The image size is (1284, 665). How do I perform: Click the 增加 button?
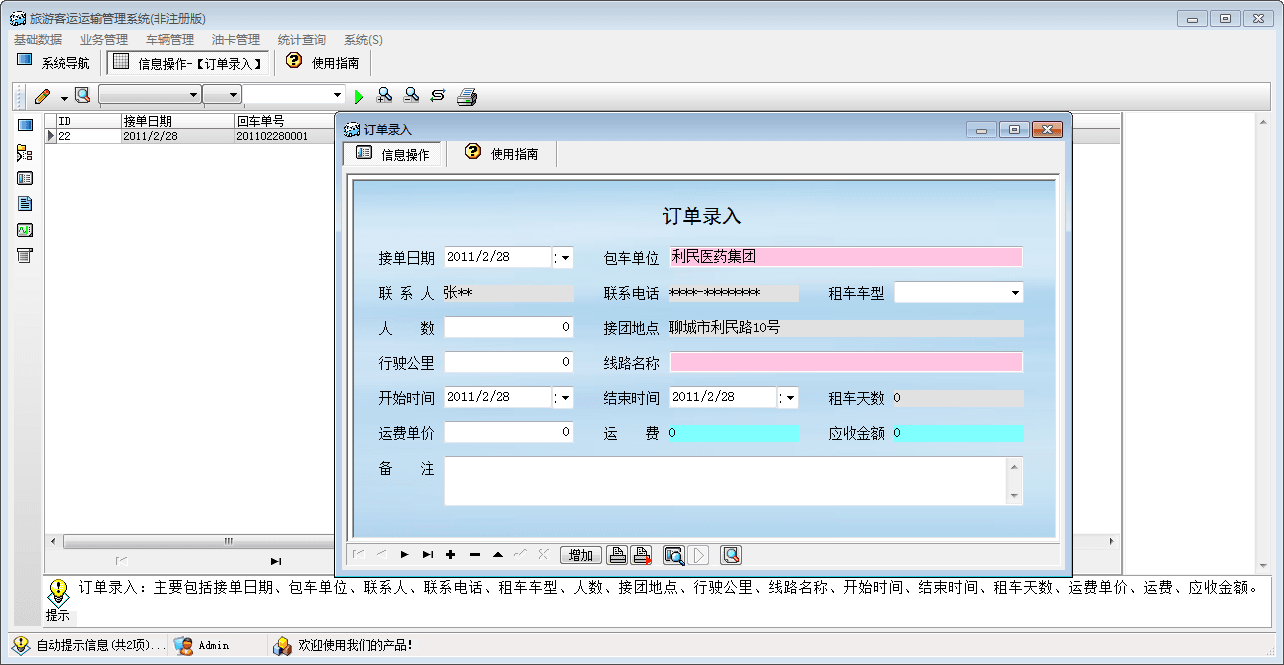(581, 555)
